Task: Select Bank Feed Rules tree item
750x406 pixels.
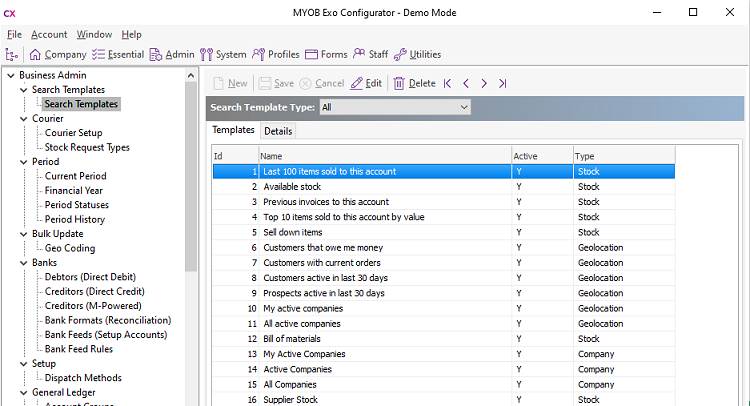Action: [79, 349]
